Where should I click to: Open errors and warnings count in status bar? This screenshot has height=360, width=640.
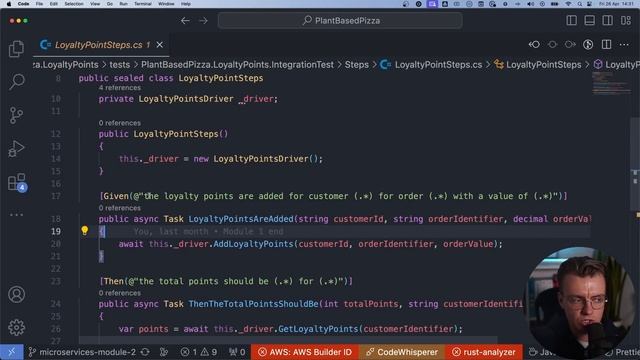coord(199,352)
